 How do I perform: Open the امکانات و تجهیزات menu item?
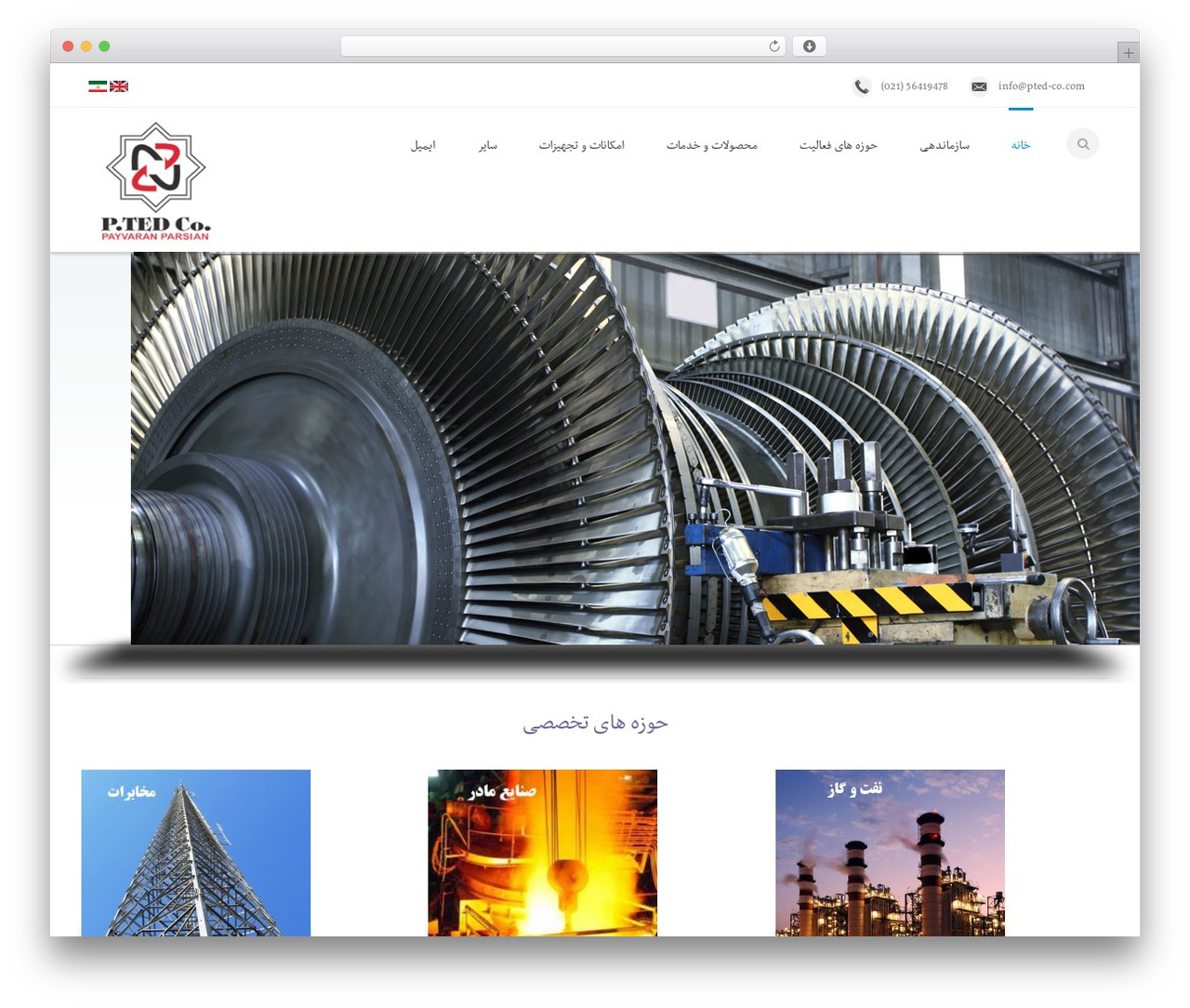(x=582, y=145)
